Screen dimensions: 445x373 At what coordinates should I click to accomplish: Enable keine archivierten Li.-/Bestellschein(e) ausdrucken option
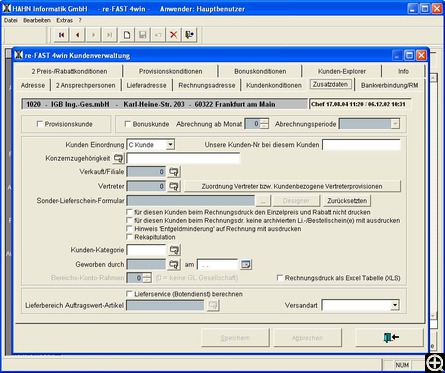coord(129,220)
